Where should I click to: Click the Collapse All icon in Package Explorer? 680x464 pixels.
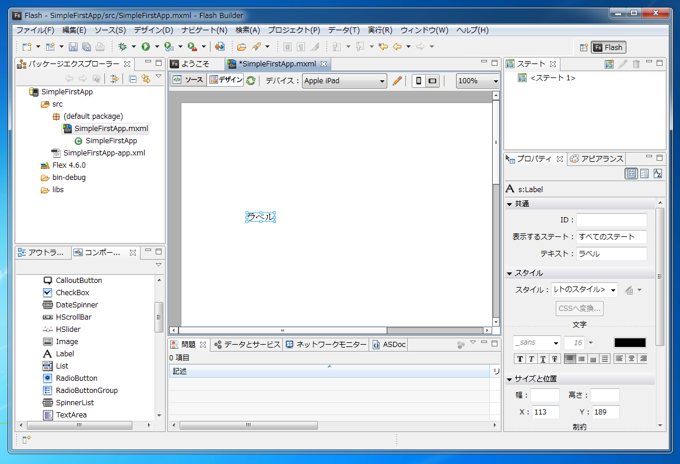(133, 78)
